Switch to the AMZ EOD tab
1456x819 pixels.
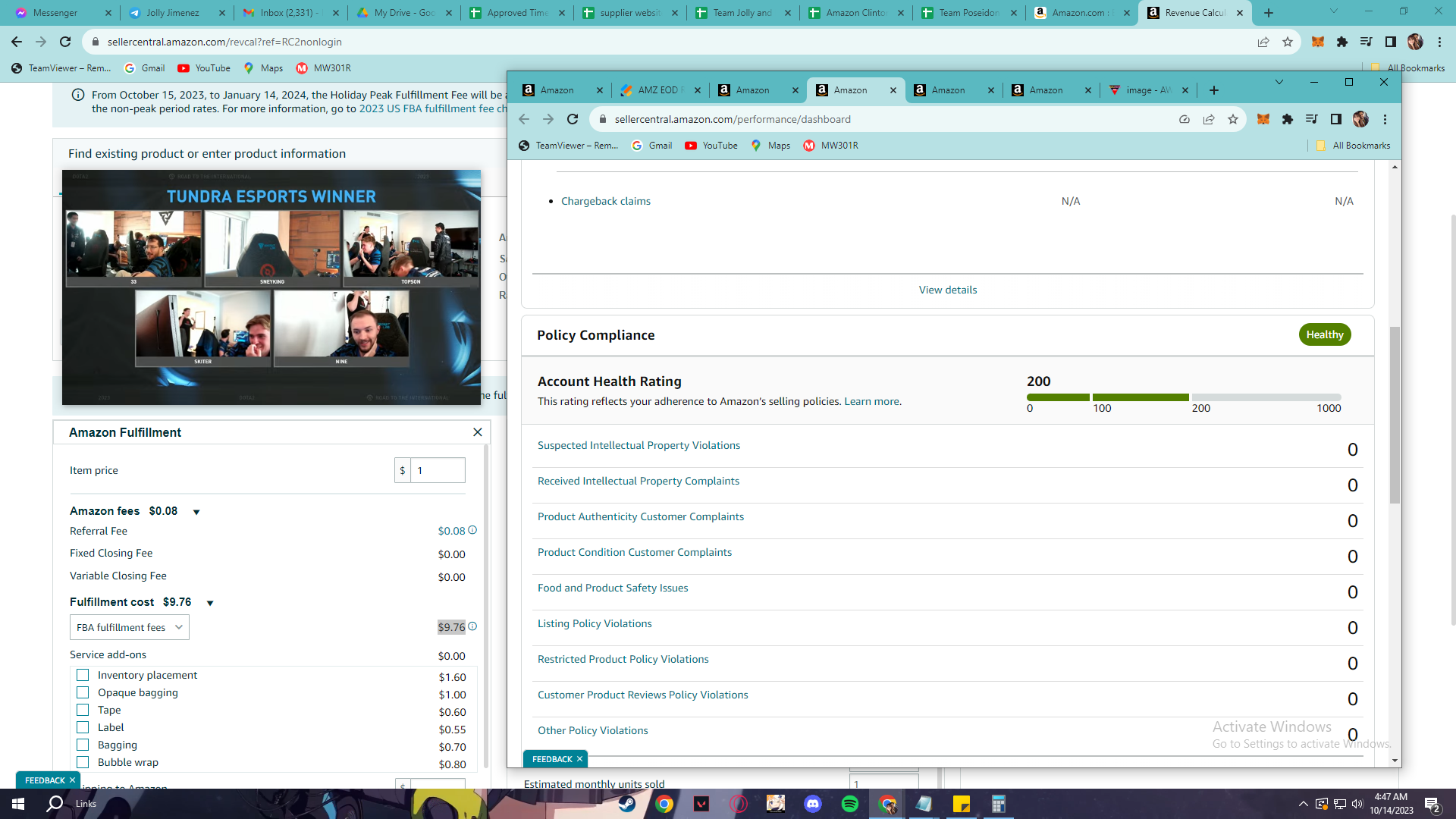click(x=660, y=90)
